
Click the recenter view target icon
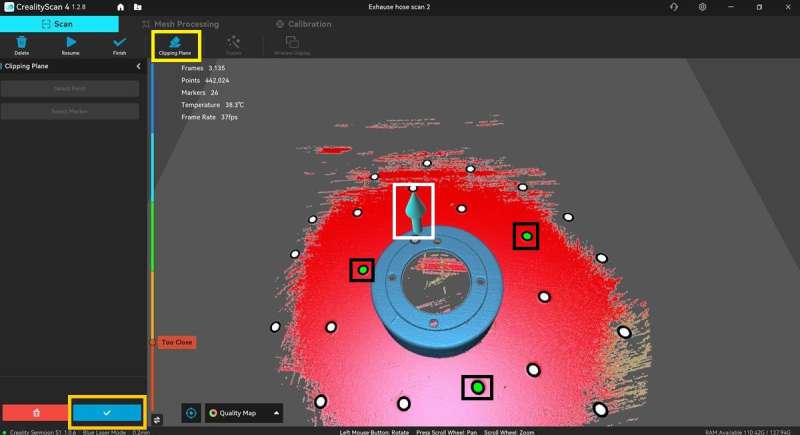[192, 412]
